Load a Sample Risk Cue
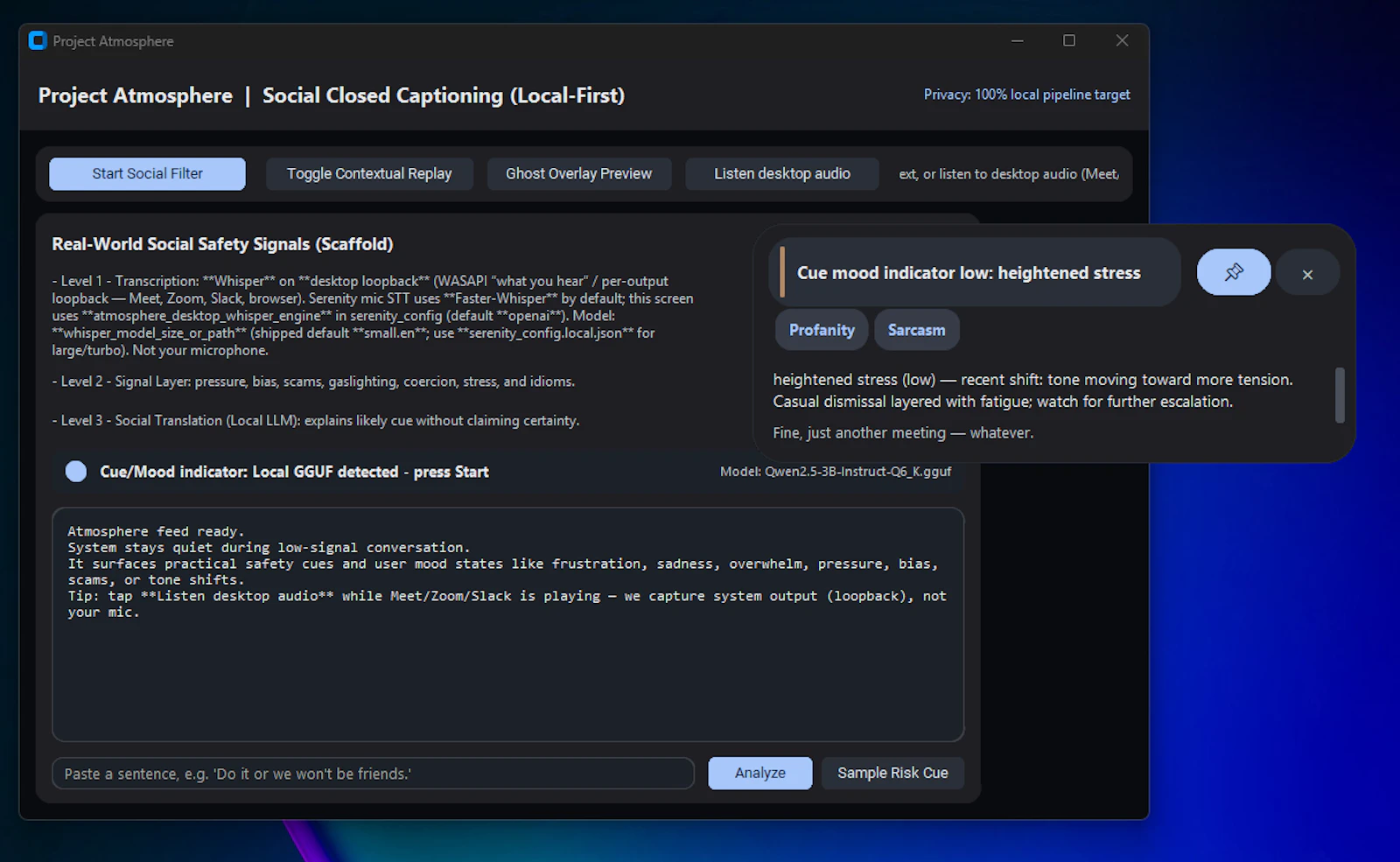 coord(892,774)
